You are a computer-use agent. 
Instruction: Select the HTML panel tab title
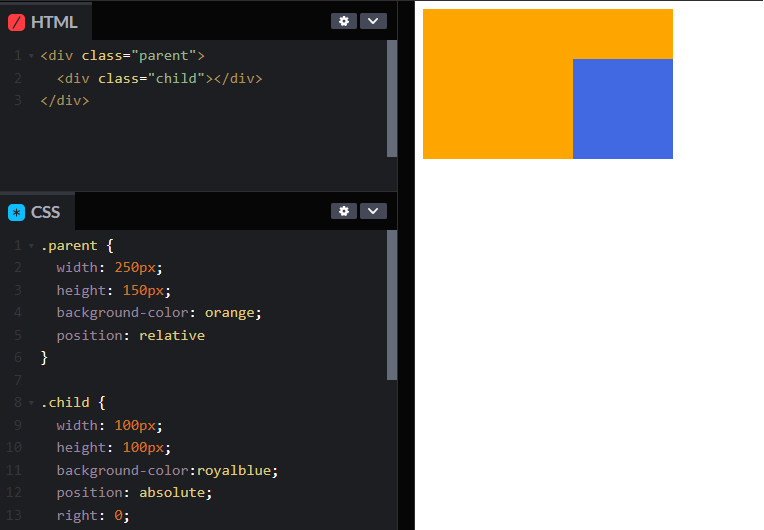click(54, 22)
